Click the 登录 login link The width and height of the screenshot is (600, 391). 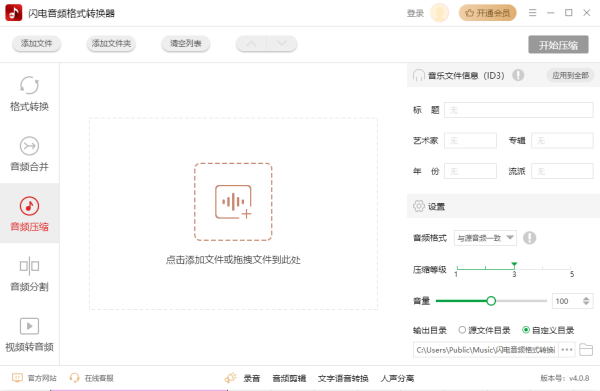tap(415, 13)
